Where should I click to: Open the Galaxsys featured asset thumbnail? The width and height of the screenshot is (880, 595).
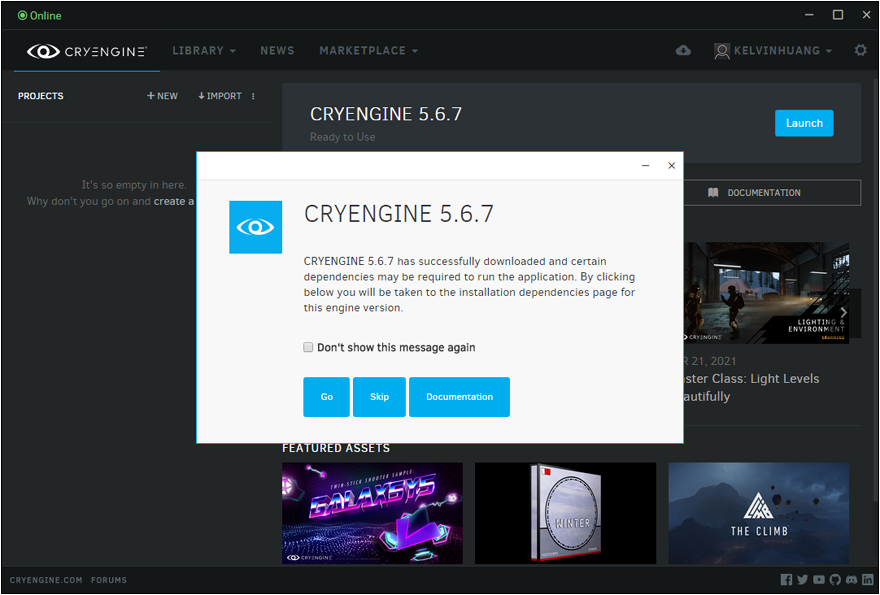(373, 513)
